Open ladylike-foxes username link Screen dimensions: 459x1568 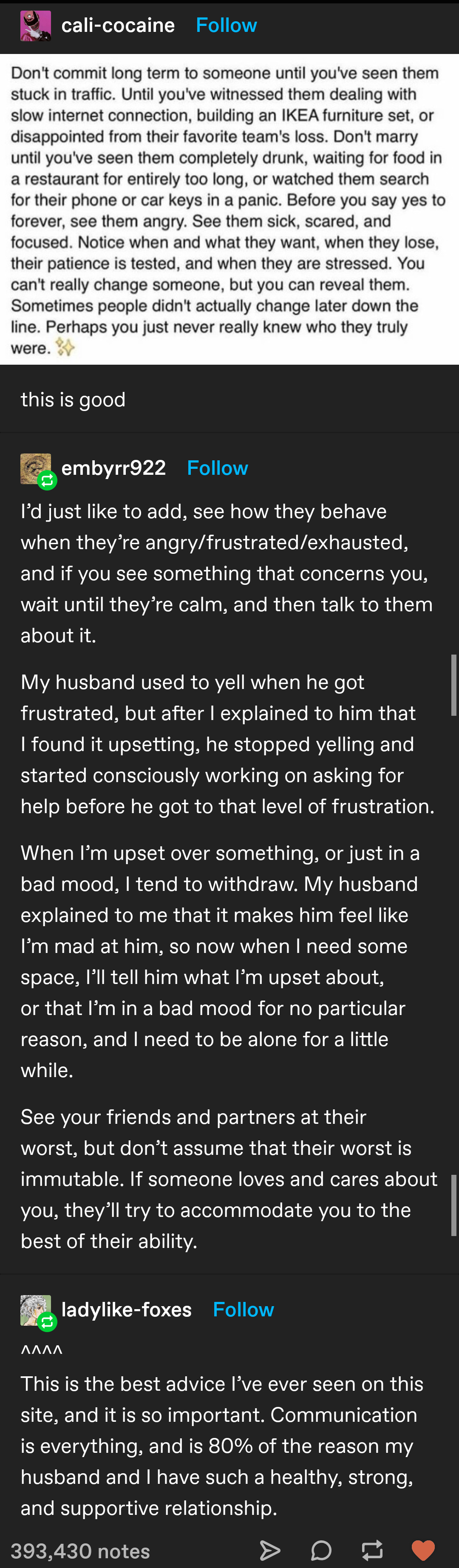click(127, 1309)
